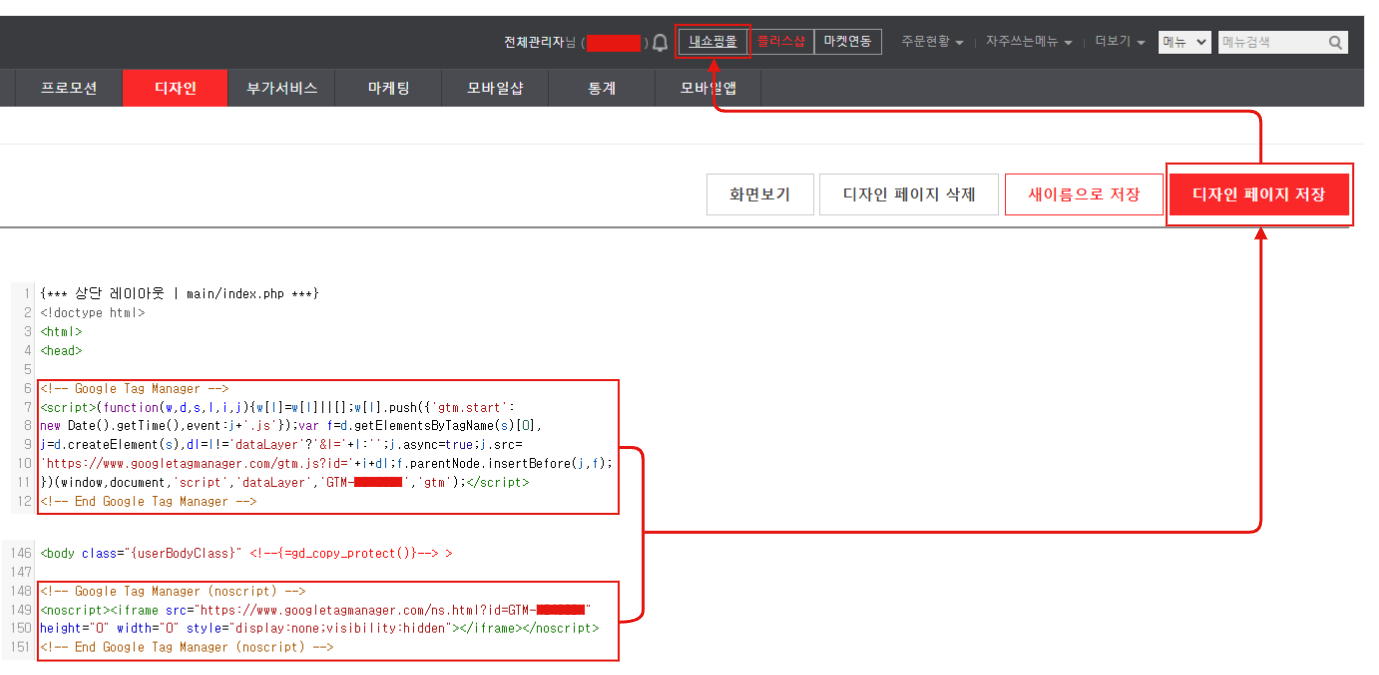Go to 마케팅 tab
Image resolution: width=1379 pixels, height=675 pixels.
[x=388, y=88]
